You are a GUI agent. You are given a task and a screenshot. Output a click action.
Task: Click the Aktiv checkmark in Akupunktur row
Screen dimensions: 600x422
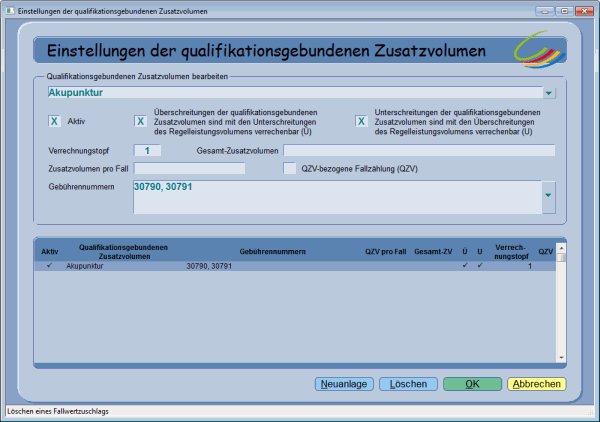point(49,265)
